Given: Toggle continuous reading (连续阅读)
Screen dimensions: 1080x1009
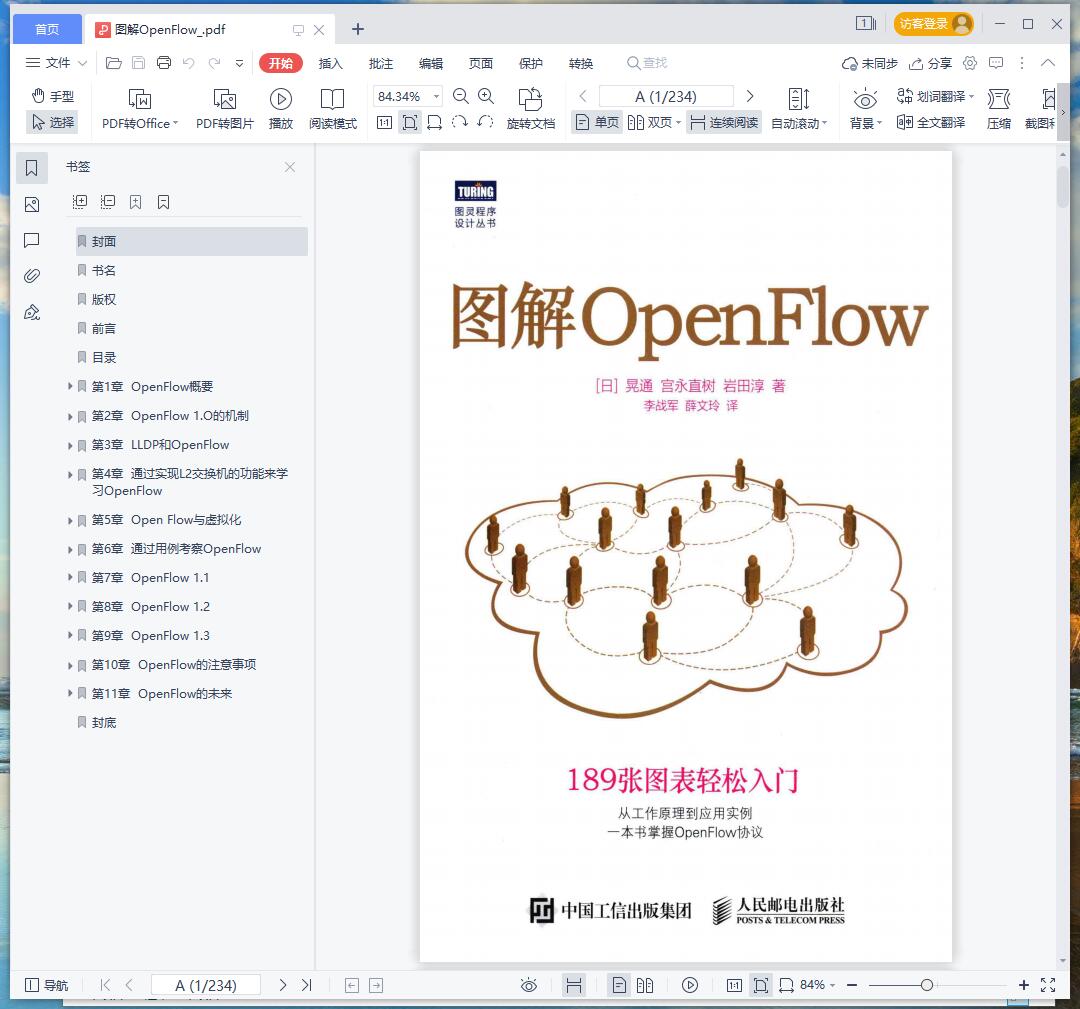Looking at the screenshot, I should pyautogui.click(x=724, y=123).
